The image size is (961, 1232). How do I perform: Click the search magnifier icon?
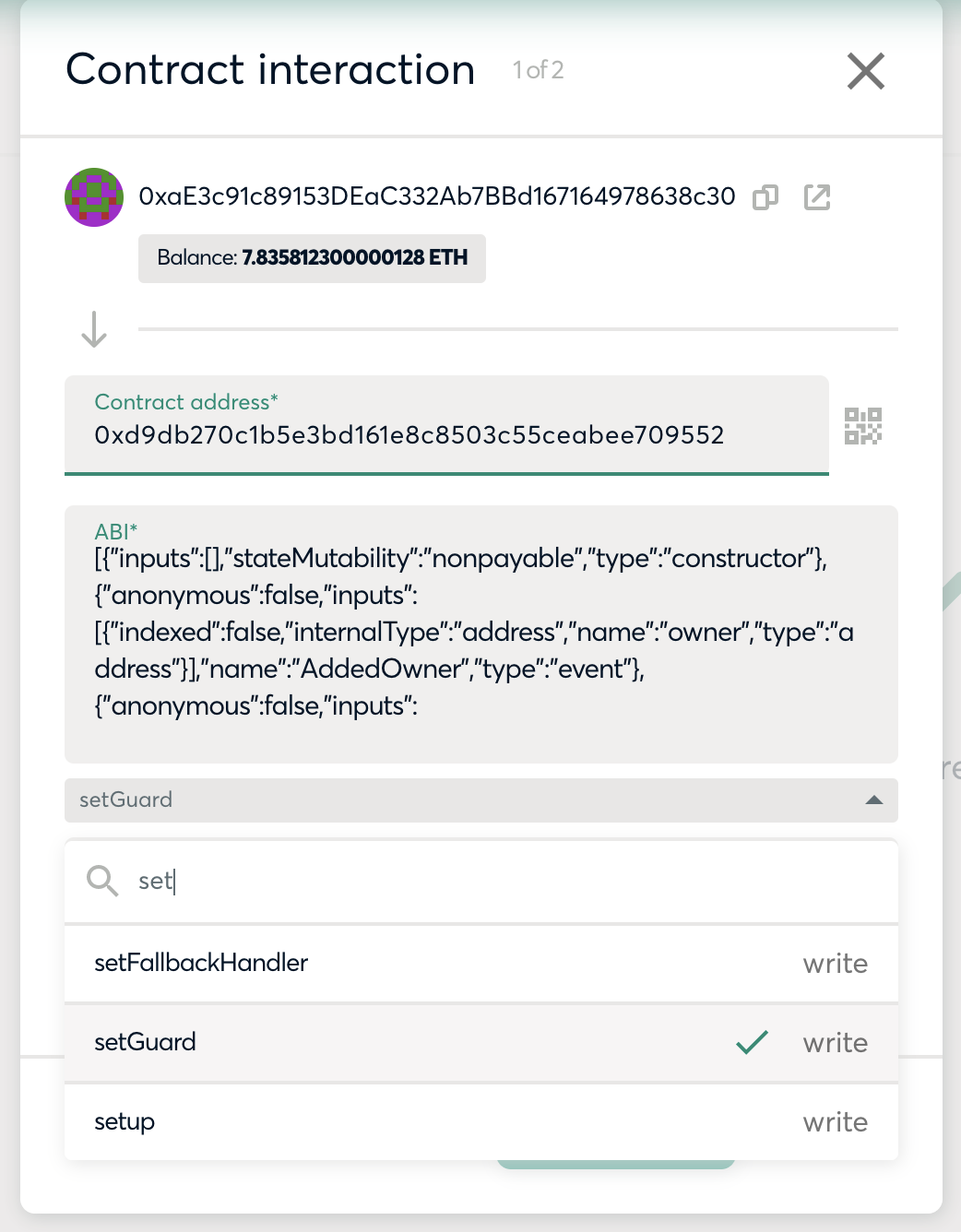(102, 881)
